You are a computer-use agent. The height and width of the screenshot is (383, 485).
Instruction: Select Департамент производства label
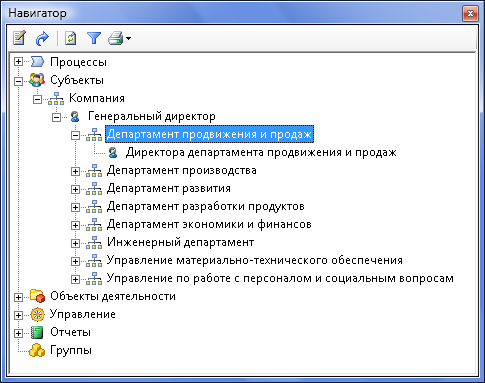tap(182, 170)
